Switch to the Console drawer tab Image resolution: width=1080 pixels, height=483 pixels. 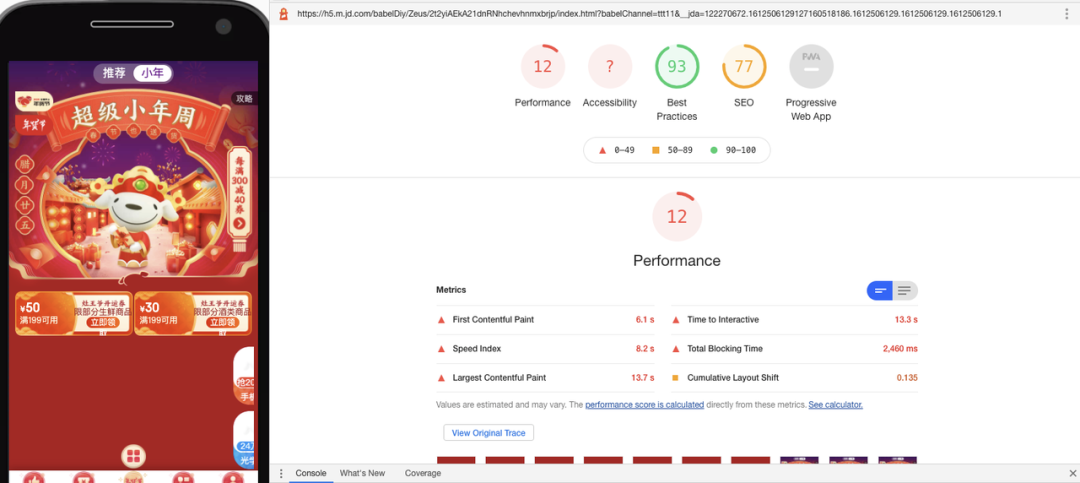311,473
